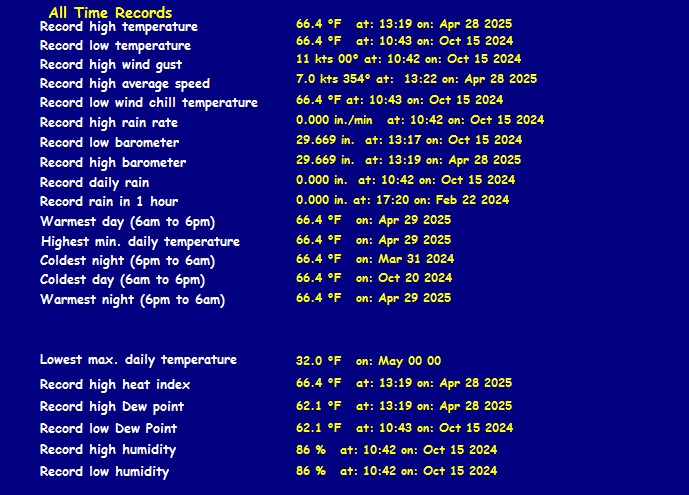Click the 'All Time Records' heading
The image size is (689, 495).
110,13
